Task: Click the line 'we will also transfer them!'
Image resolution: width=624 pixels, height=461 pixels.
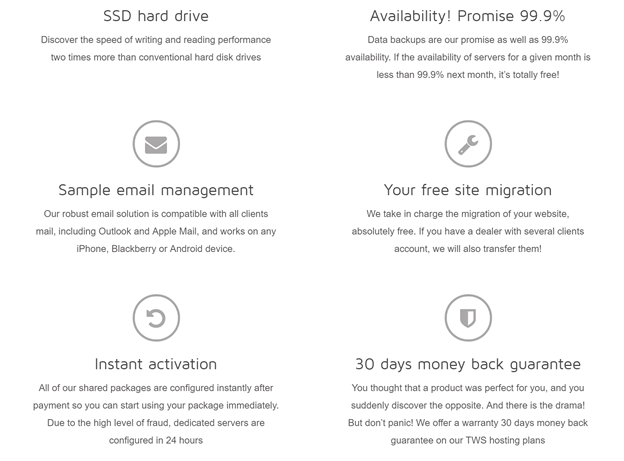Action: tap(487, 249)
